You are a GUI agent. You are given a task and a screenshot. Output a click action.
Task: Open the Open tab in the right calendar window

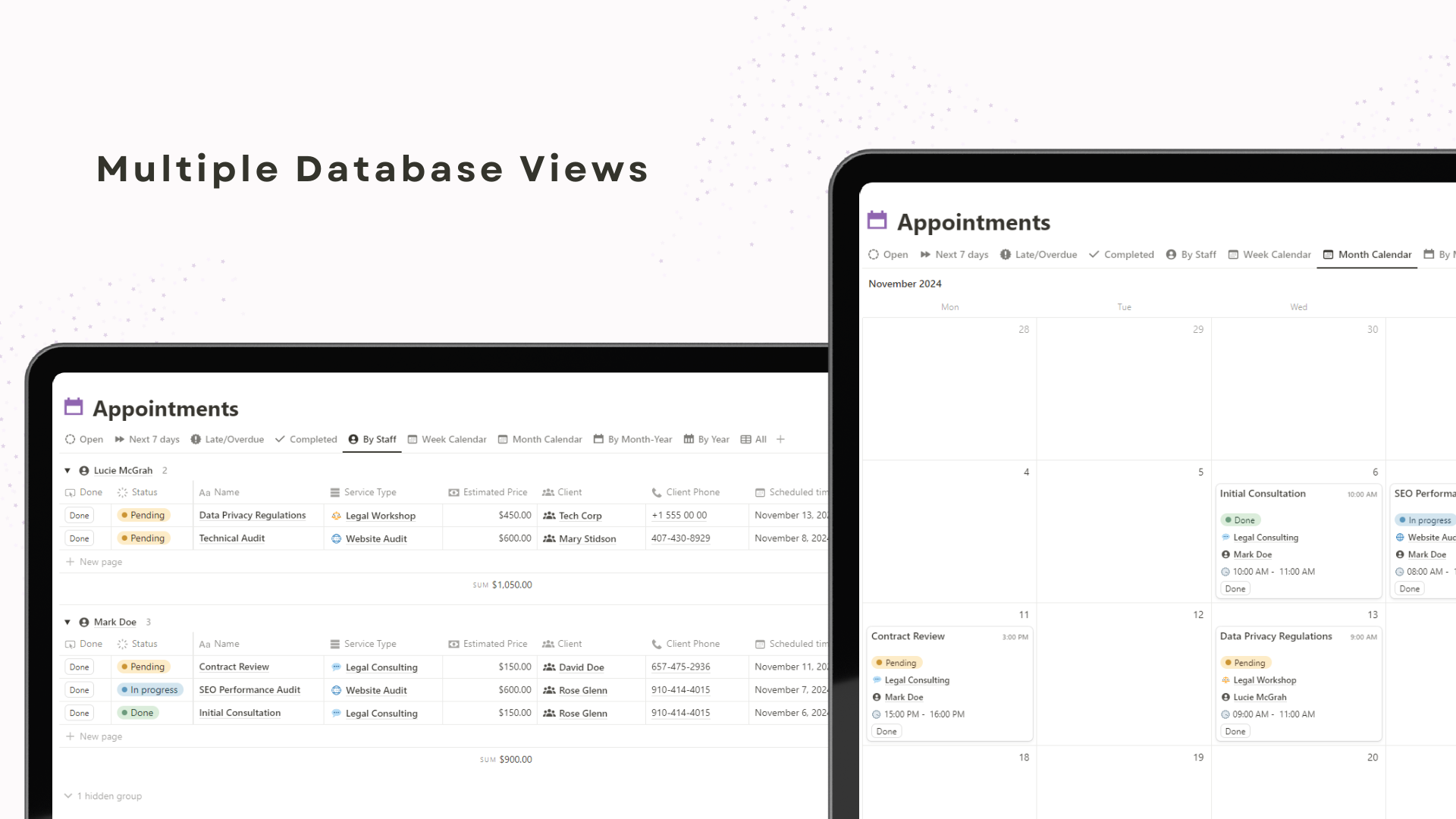point(888,255)
